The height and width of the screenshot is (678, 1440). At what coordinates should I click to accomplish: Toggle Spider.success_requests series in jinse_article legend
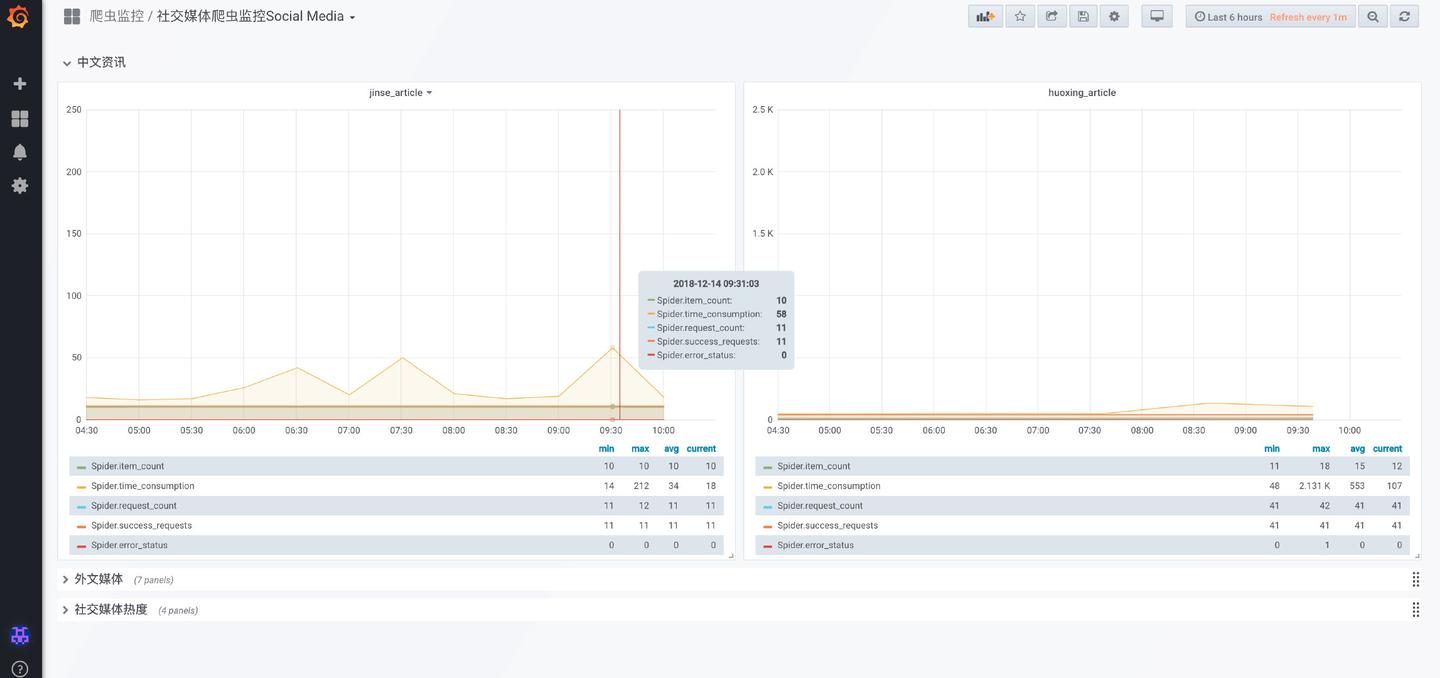[141, 525]
